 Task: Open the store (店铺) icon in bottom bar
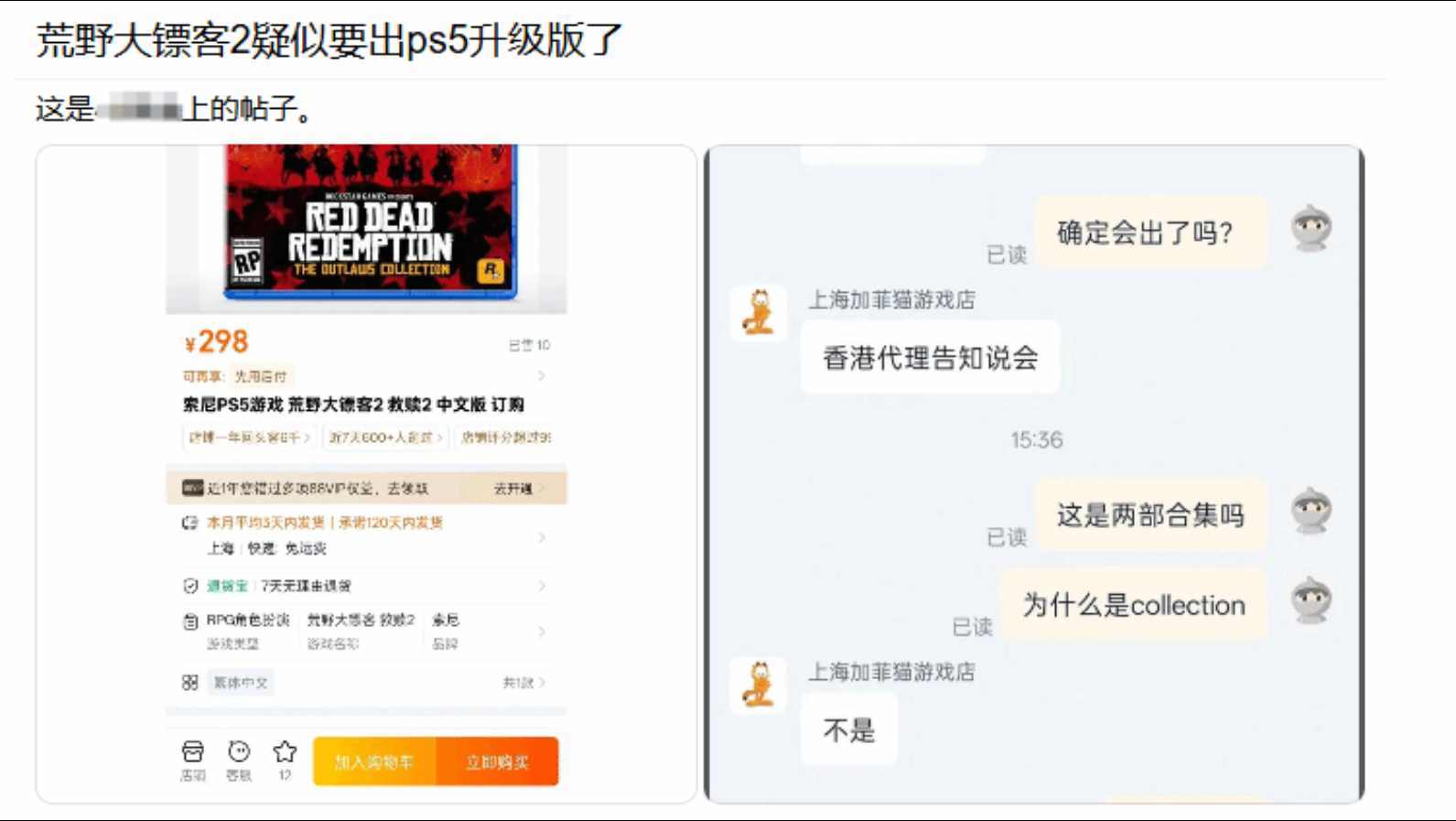(193, 752)
